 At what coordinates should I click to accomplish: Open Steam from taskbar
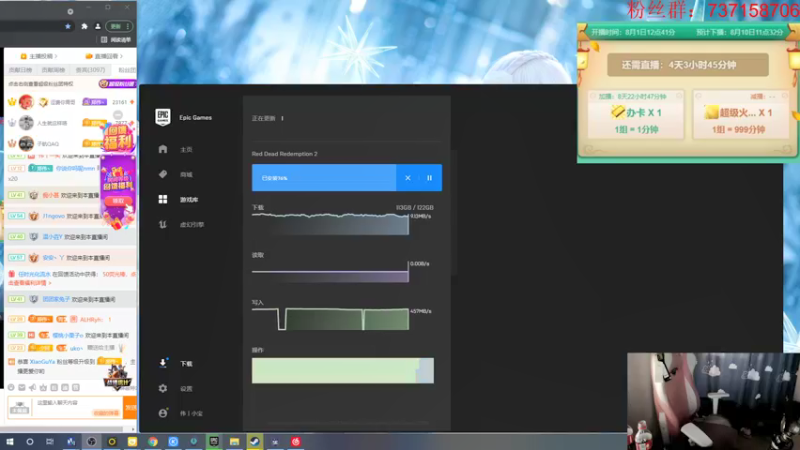click(255, 441)
